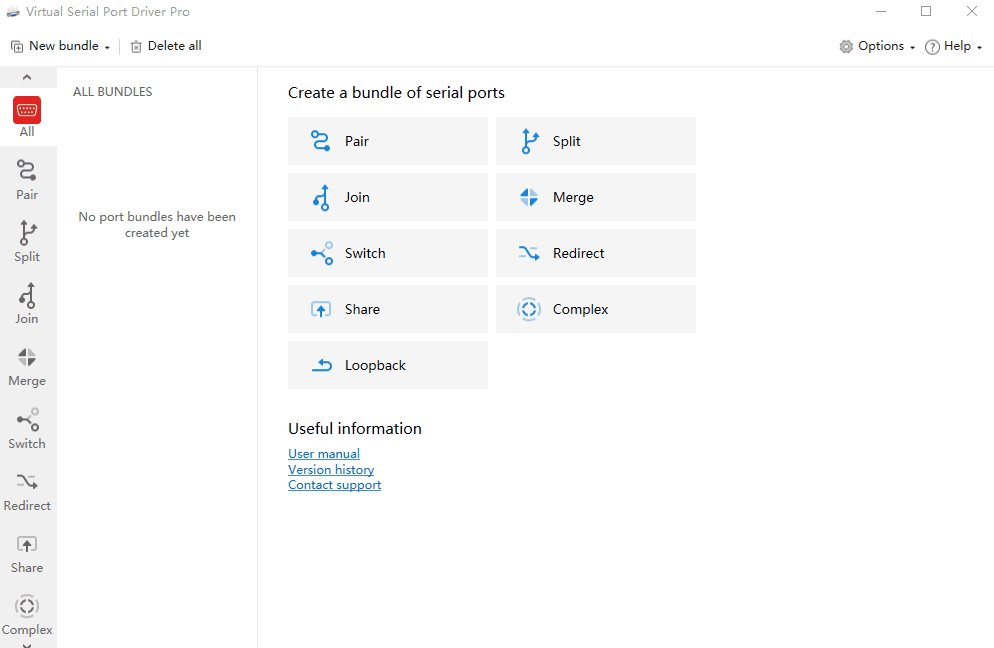The height and width of the screenshot is (648, 994).
Task: Maximize the Virtual Serial Port Driver window
Action: click(926, 11)
